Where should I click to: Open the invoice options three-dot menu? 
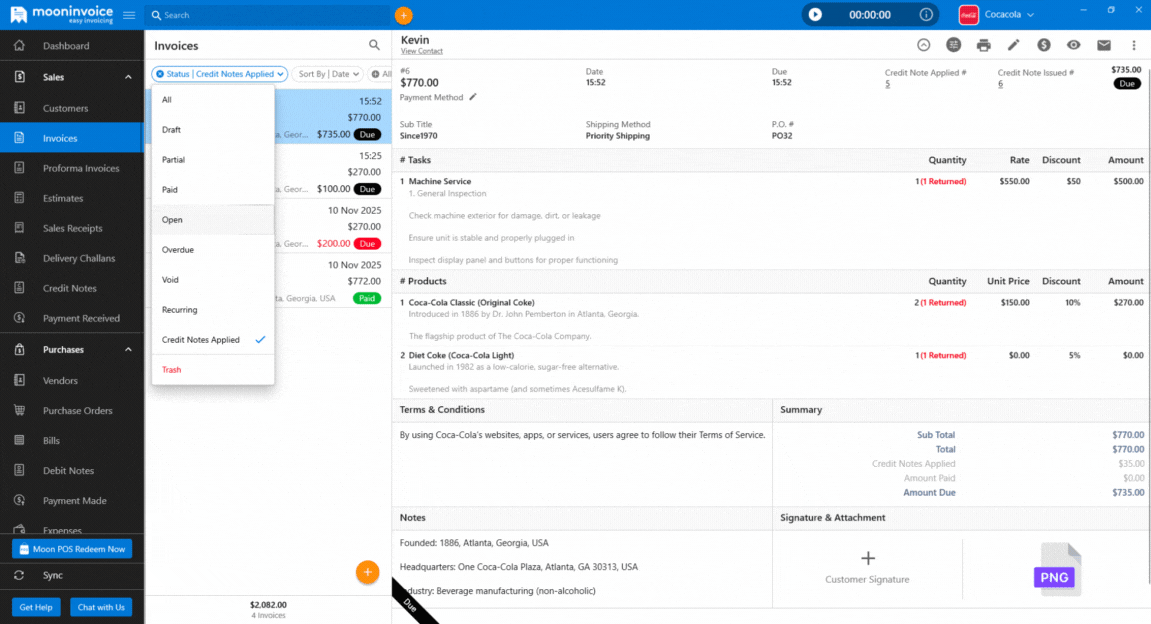(x=1133, y=45)
